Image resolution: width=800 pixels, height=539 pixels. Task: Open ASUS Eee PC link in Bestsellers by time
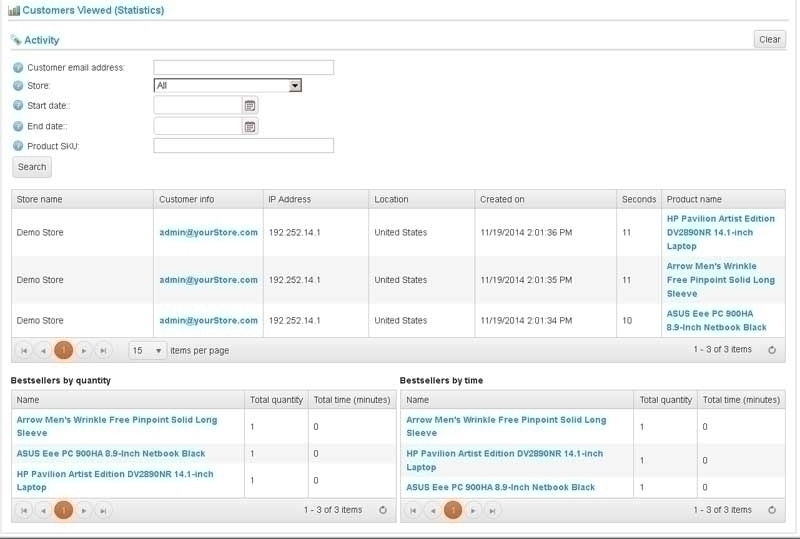501,487
